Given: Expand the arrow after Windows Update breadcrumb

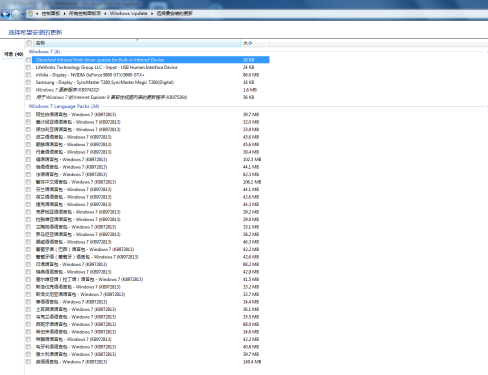Looking at the screenshot, I should pos(152,13).
